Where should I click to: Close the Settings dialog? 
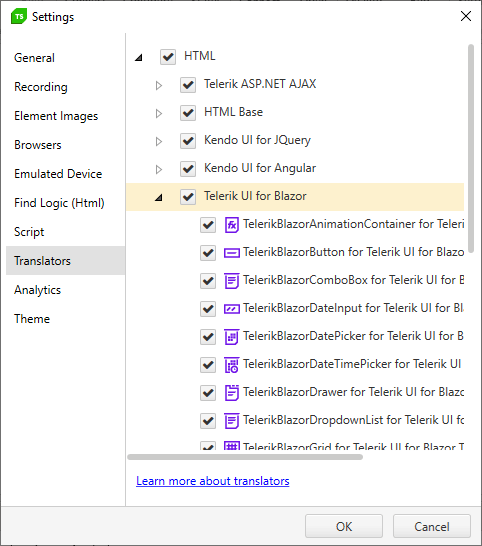click(466, 16)
